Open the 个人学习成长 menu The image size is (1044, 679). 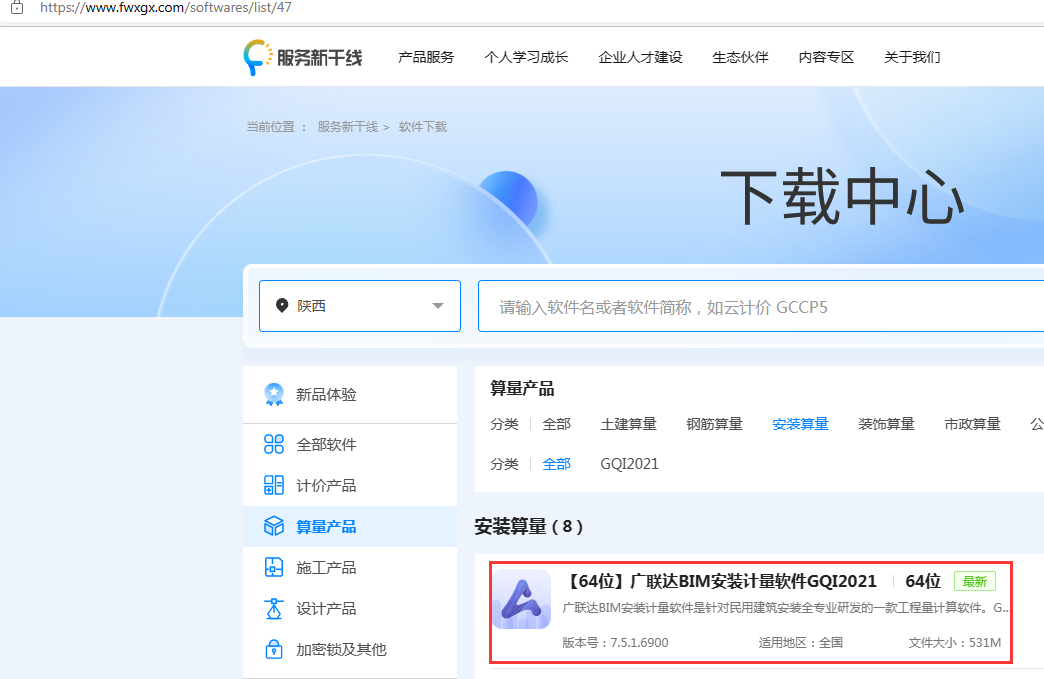coord(526,57)
